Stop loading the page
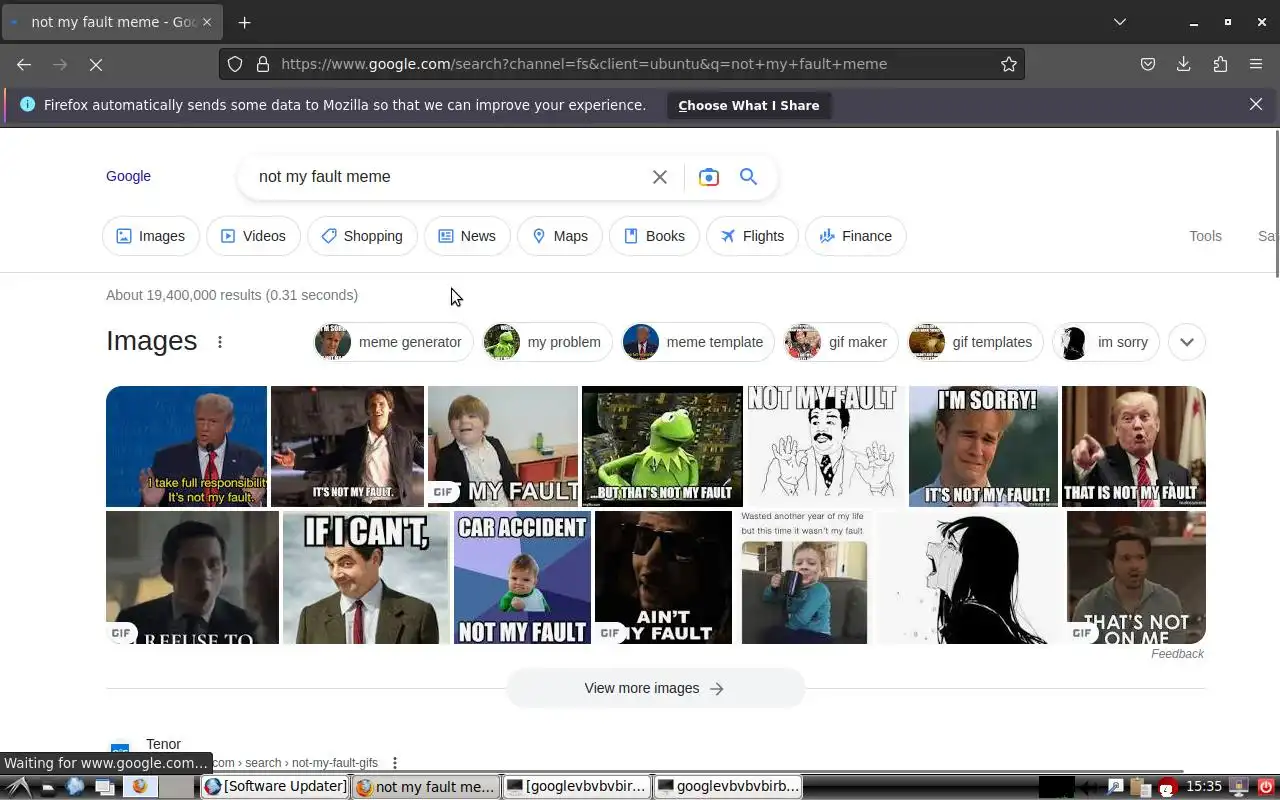 pos(96,64)
